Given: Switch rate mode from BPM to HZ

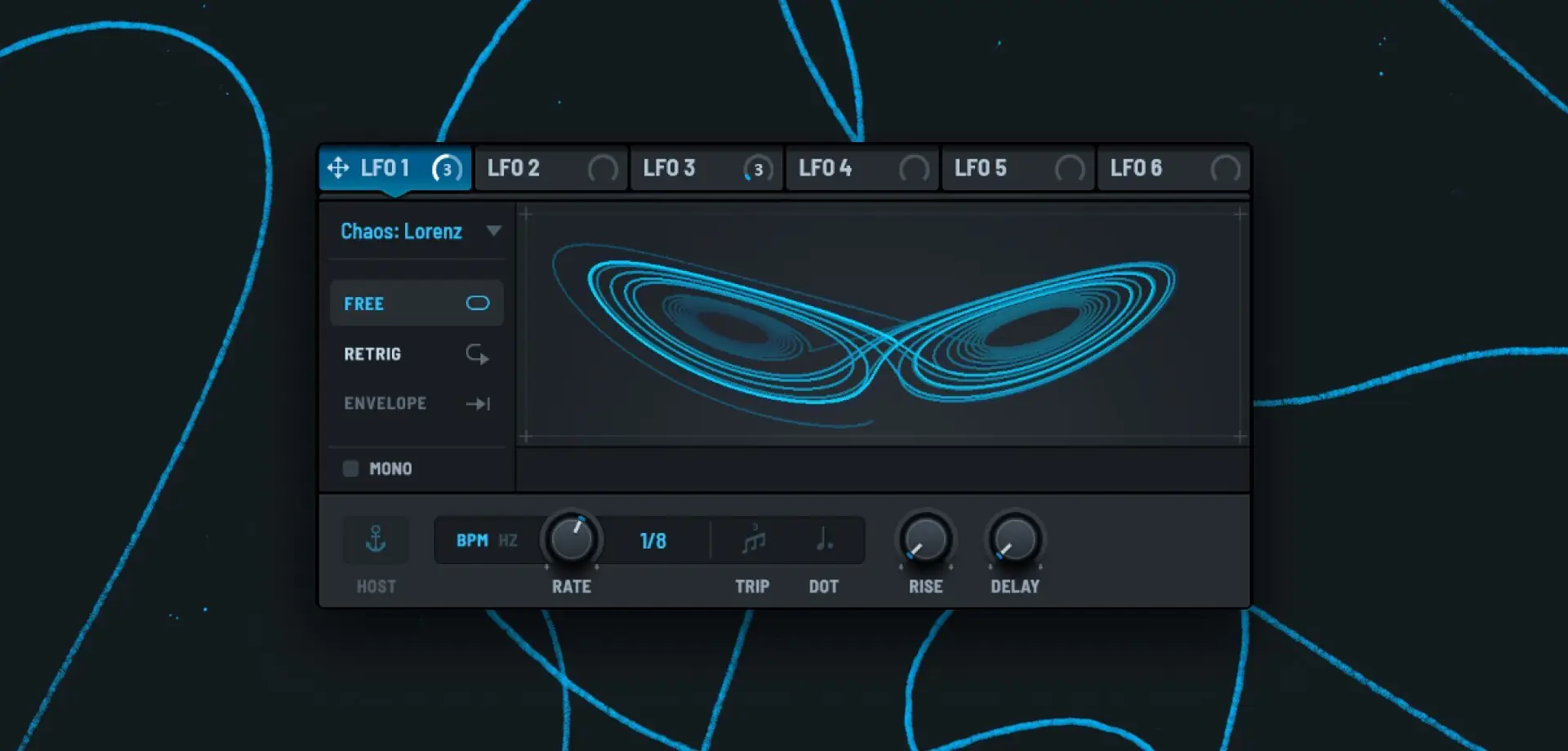Looking at the screenshot, I should point(508,540).
